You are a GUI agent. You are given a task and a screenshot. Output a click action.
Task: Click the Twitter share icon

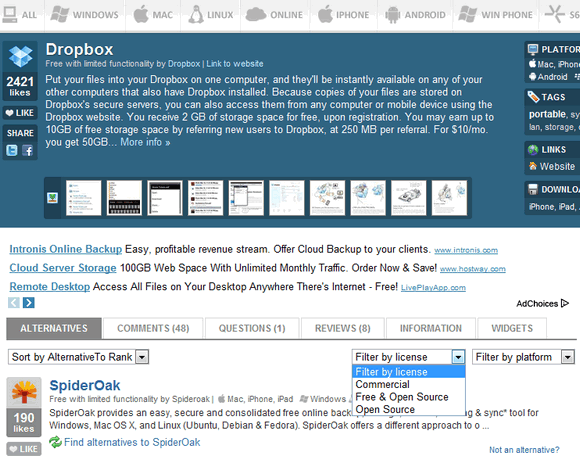tap(11, 150)
